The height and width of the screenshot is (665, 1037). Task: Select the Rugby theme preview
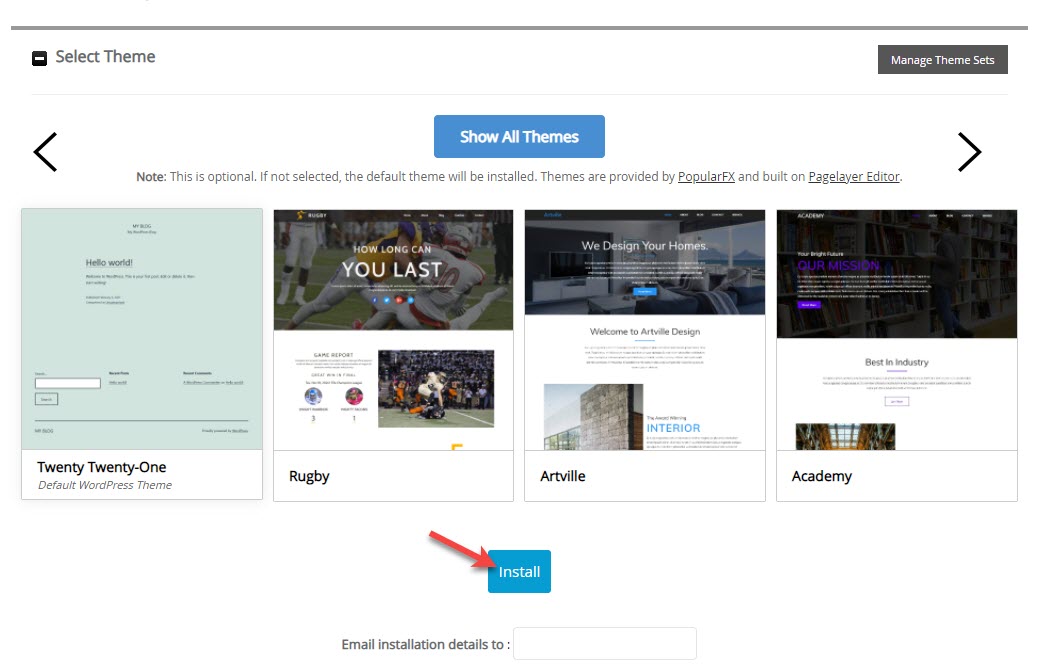tap(393, 330)
